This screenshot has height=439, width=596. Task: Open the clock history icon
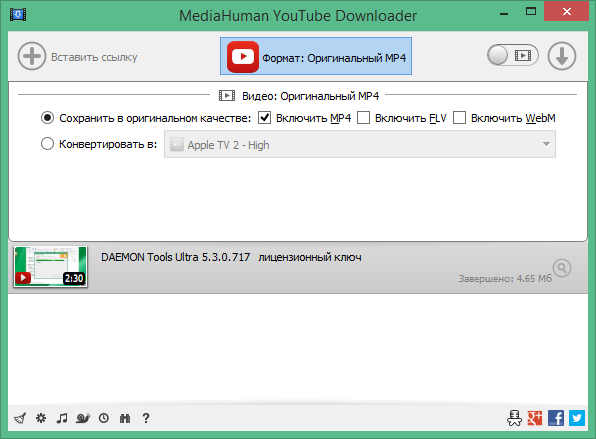tap(104, 418)
